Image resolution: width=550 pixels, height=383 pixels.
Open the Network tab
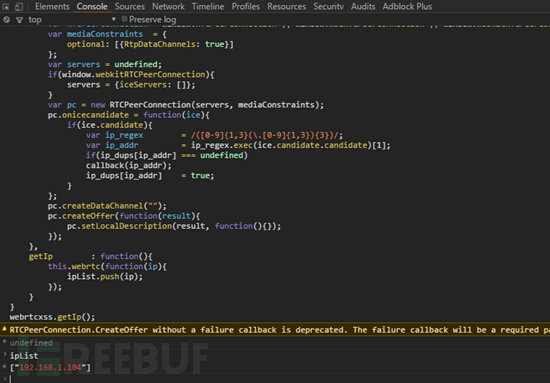click(x=168, y=6)
